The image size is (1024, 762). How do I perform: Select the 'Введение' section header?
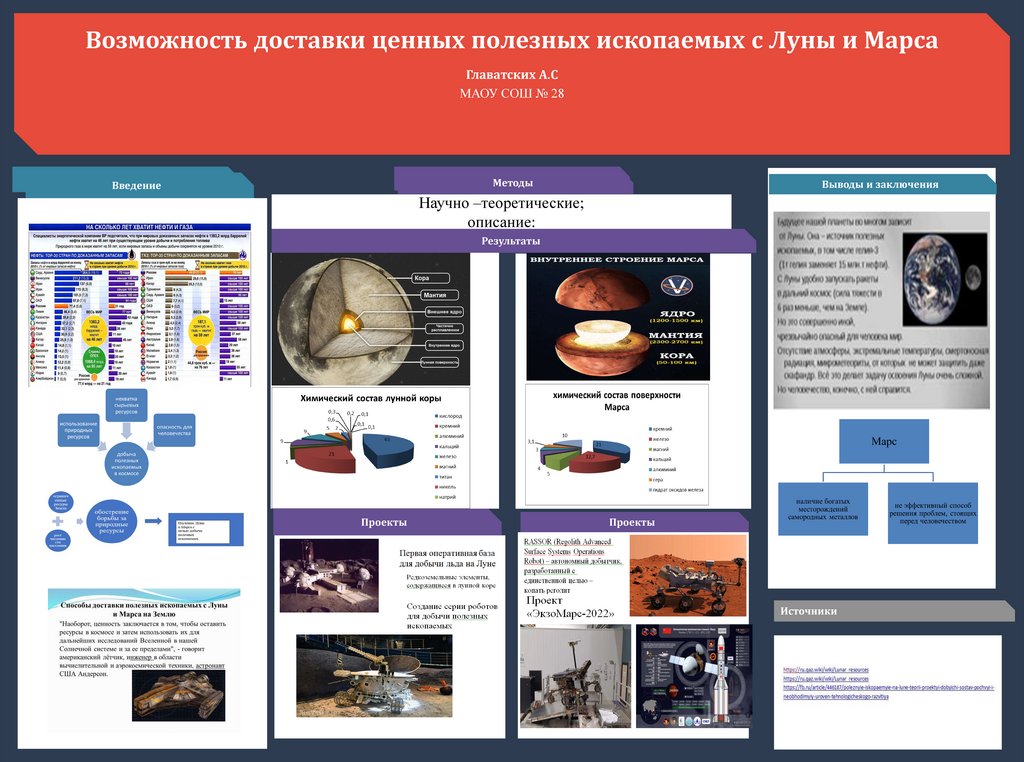pos(135,187)
